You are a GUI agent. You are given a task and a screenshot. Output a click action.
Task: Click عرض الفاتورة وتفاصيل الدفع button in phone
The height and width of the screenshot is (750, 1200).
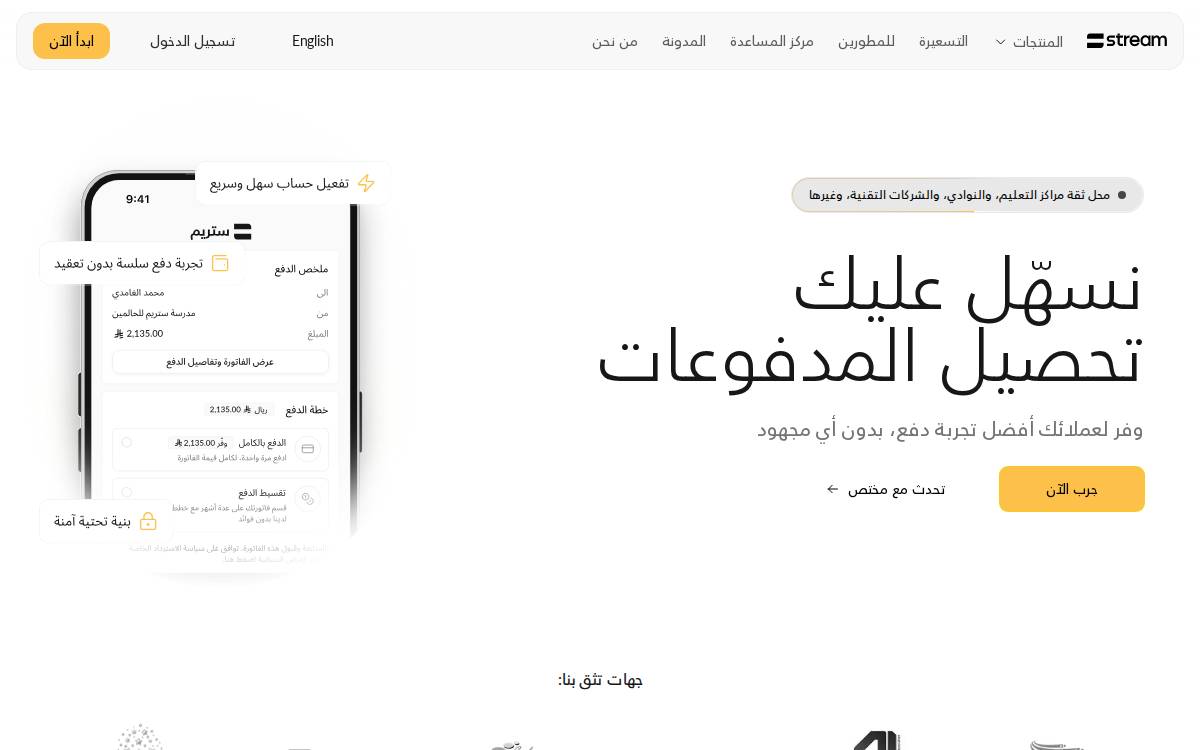pos(220,362)
